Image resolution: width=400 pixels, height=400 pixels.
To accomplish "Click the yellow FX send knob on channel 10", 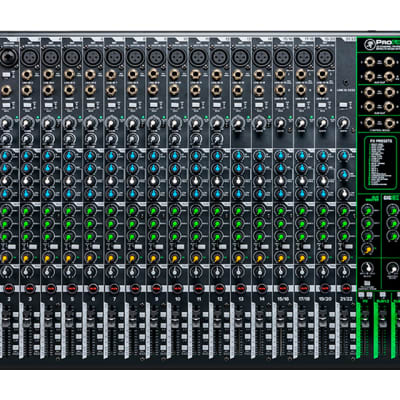I will point(174,258).
